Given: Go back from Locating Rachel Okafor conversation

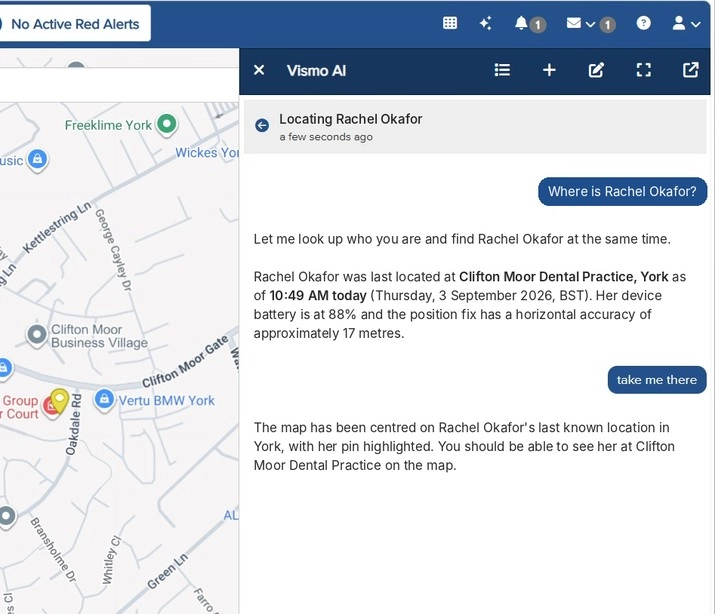Looking at the screenshot, I should 262,125.
